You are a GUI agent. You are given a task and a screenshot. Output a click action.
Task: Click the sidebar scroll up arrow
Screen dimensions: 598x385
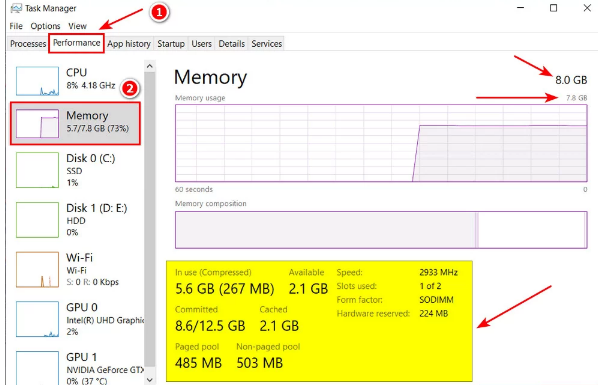[x=150, y=66]
